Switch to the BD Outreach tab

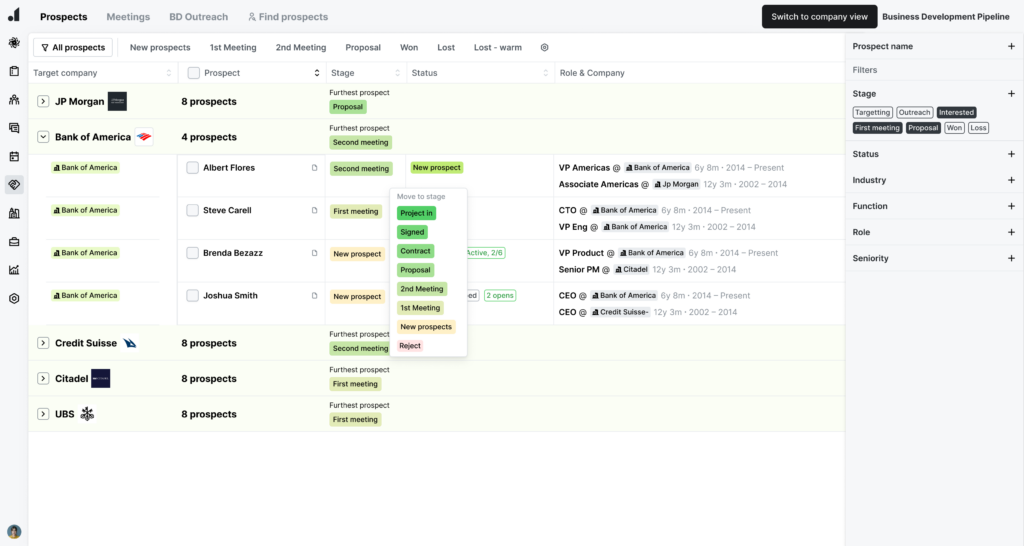(x=199, y=17)
